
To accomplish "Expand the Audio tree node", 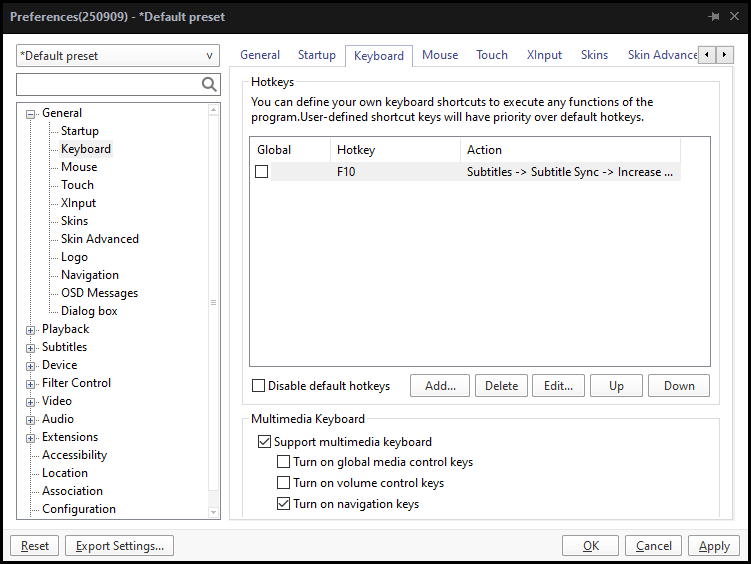I will [31, 420].
